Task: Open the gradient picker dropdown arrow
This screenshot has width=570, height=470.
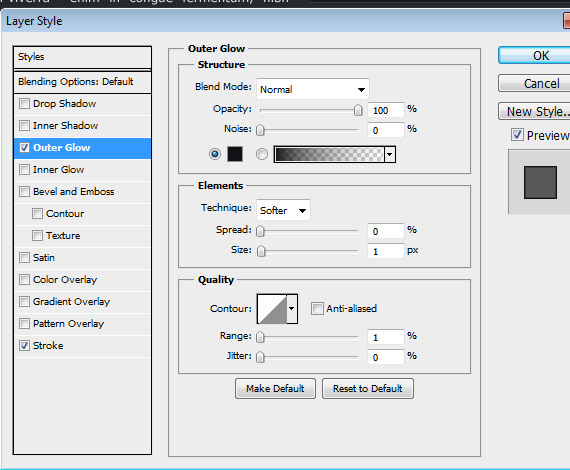Action: coord(390,154)
